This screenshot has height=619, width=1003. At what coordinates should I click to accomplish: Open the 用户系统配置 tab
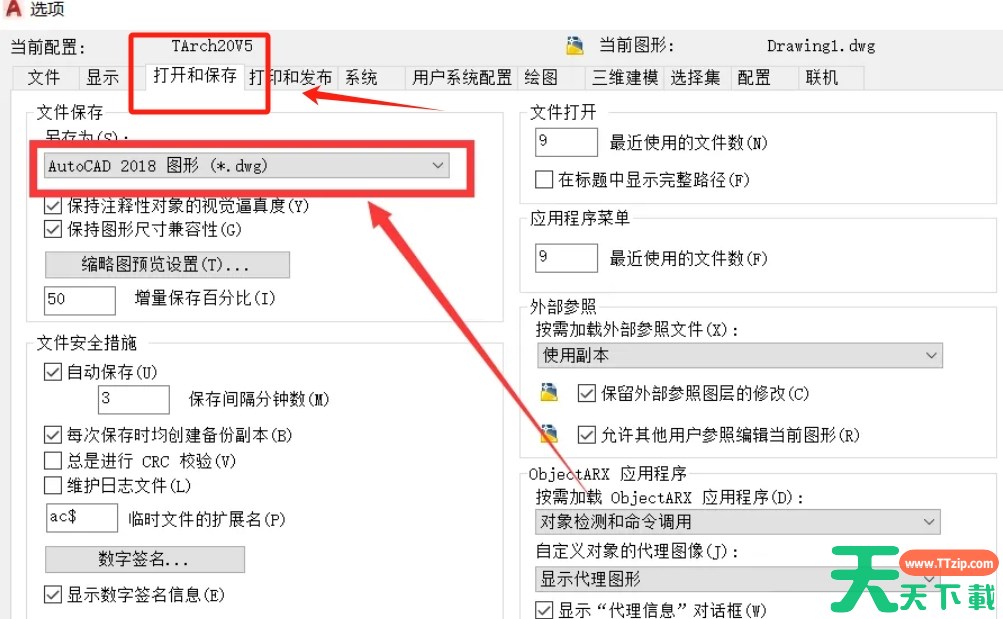point(462,77)
